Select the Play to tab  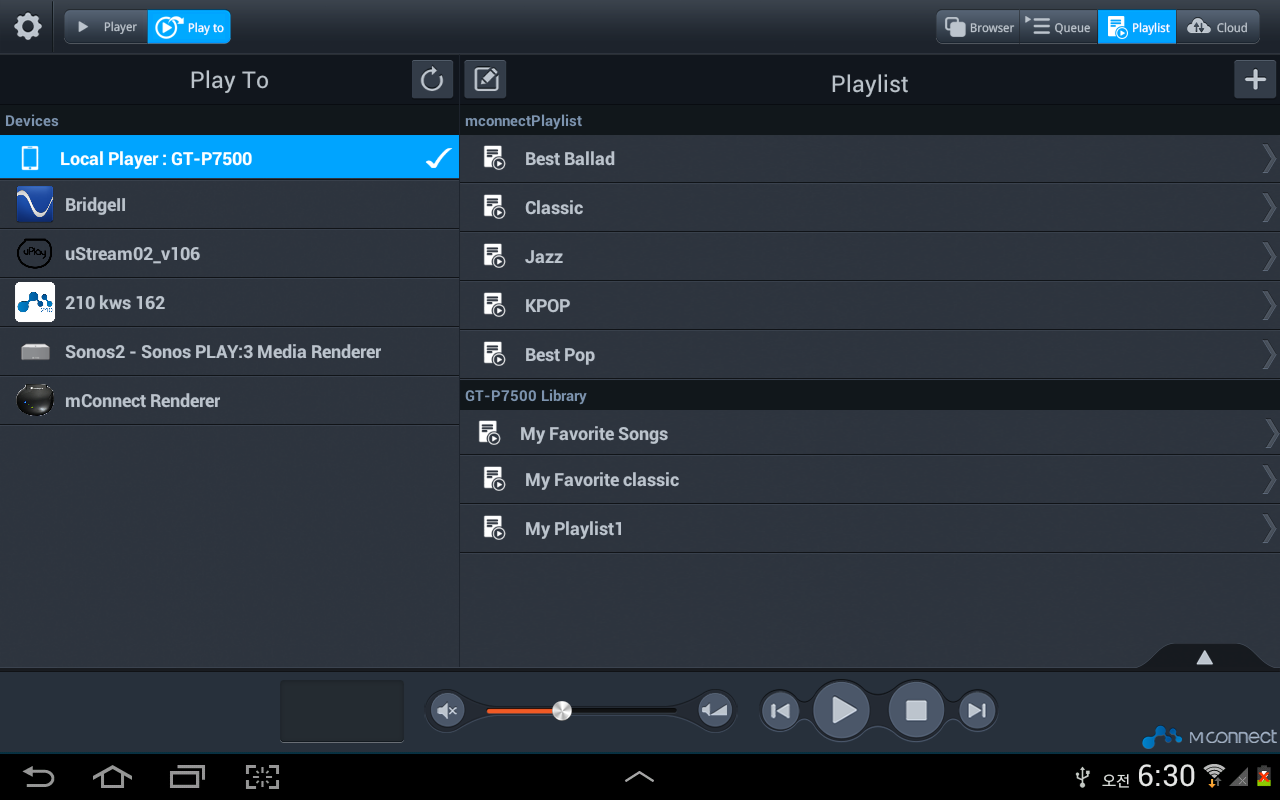pyautogui.click(x=189, y=27)
